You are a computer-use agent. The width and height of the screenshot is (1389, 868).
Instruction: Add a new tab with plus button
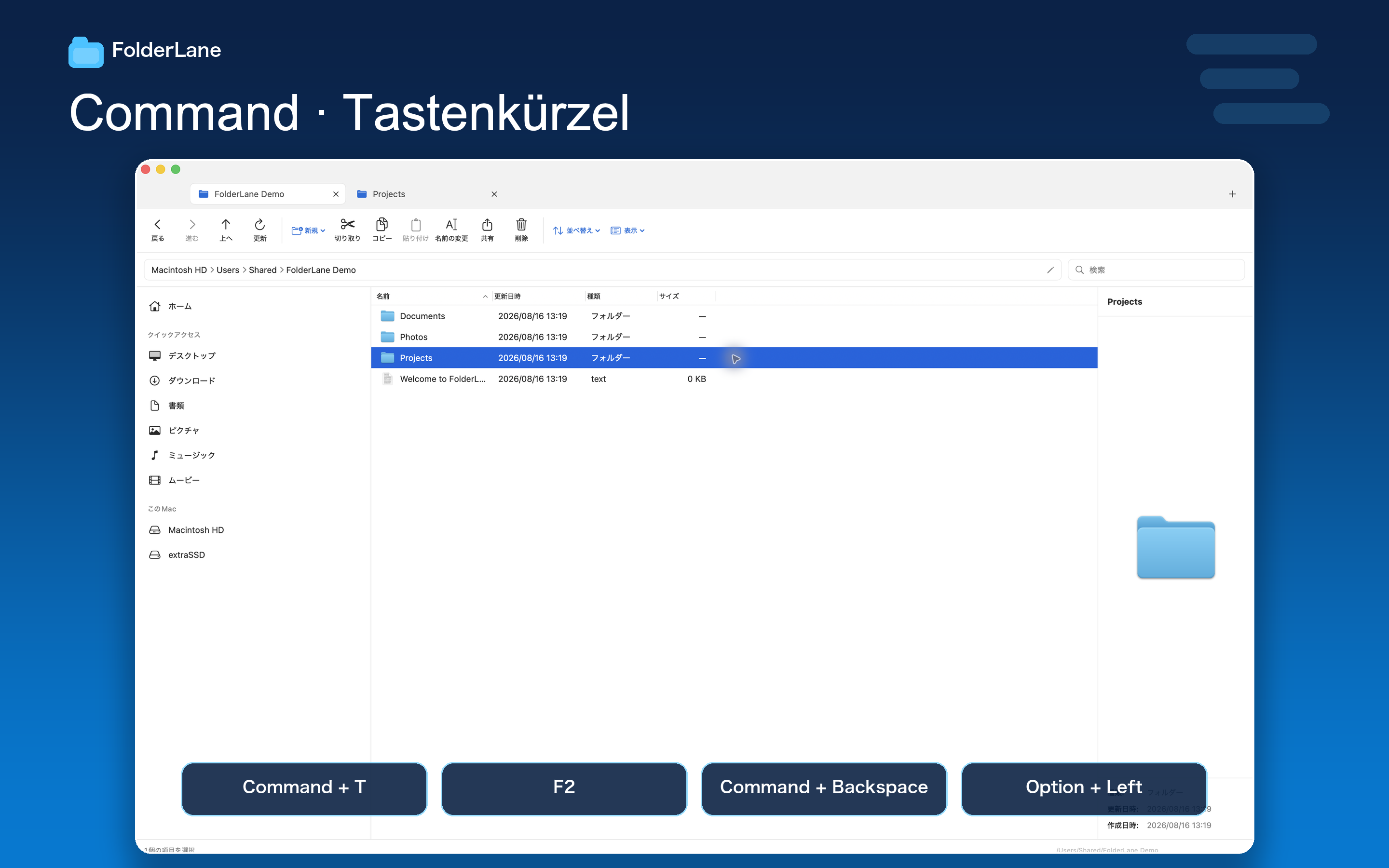pyautogui.click(x=1232, y=194)
